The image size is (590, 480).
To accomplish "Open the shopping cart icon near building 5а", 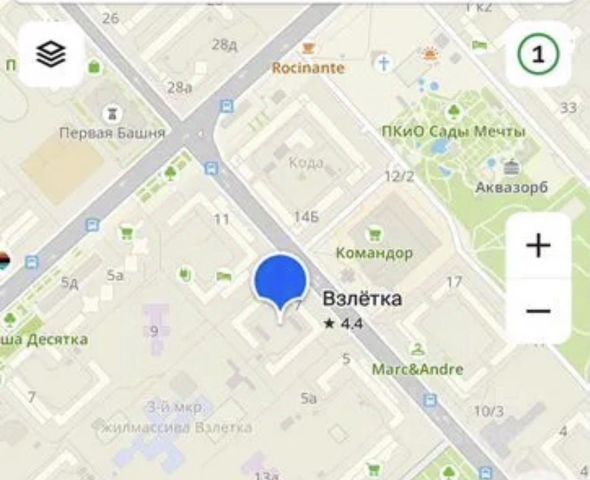I will pyautogui.click(x=126, y=233).
